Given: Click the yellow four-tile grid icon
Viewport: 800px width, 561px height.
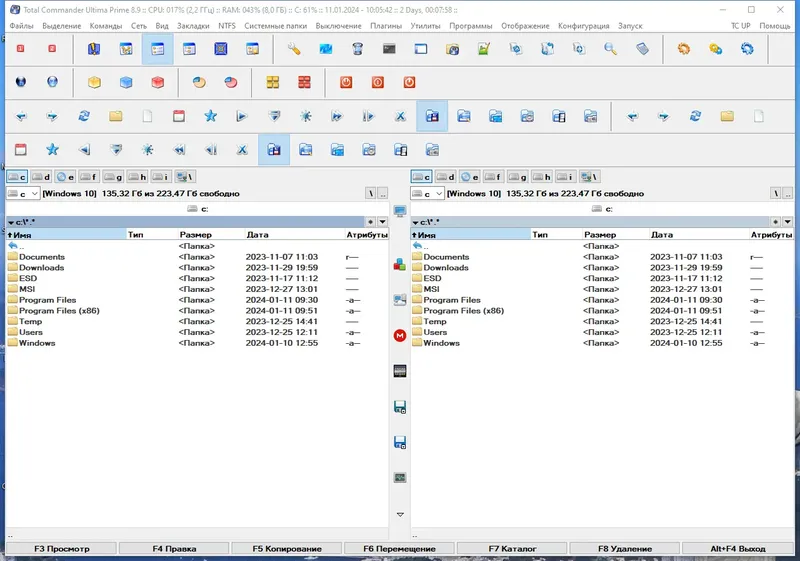Looking at the screenshot, I should [x=273, y=82].
